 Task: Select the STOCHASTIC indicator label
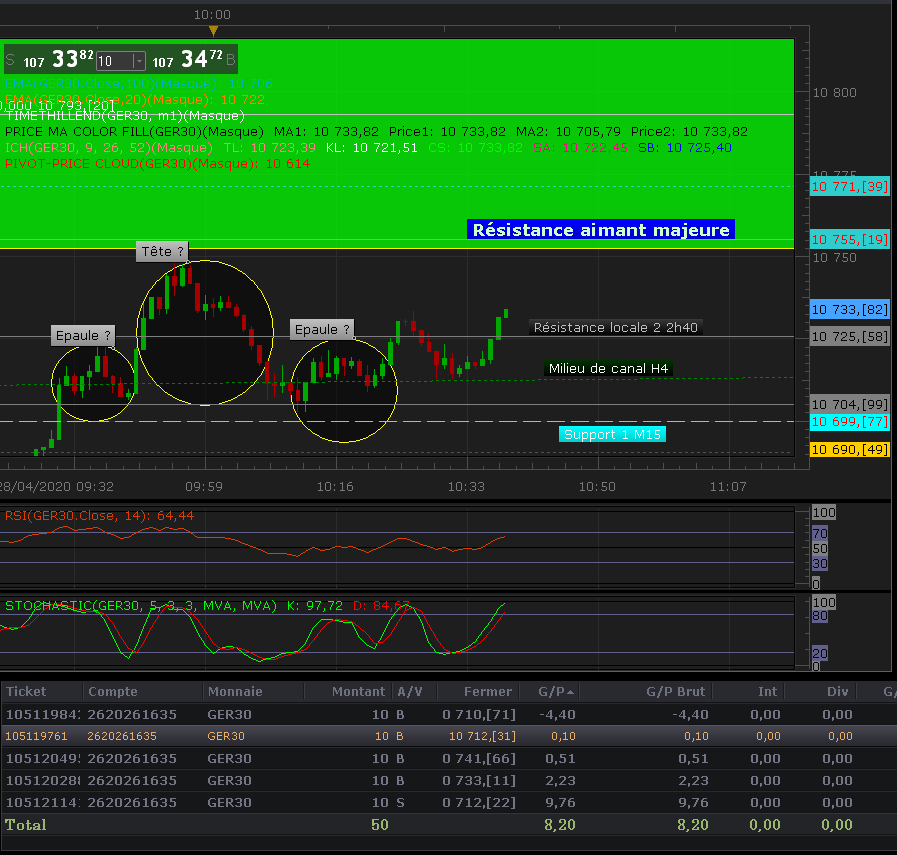coord(140,605)
